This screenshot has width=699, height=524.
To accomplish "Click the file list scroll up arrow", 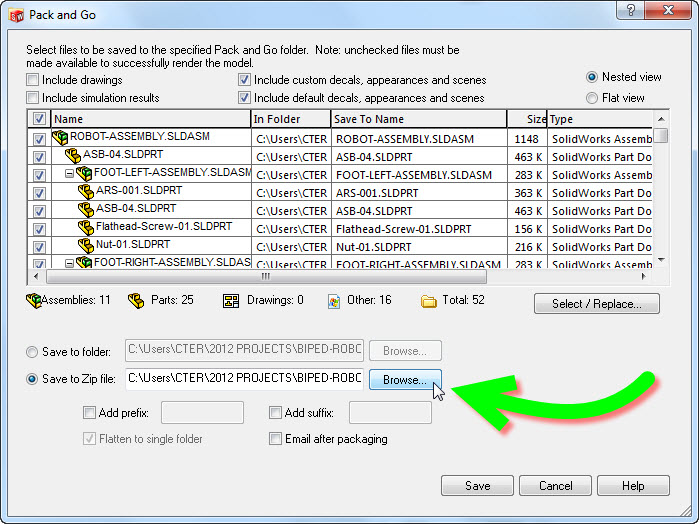I will 661,119.
